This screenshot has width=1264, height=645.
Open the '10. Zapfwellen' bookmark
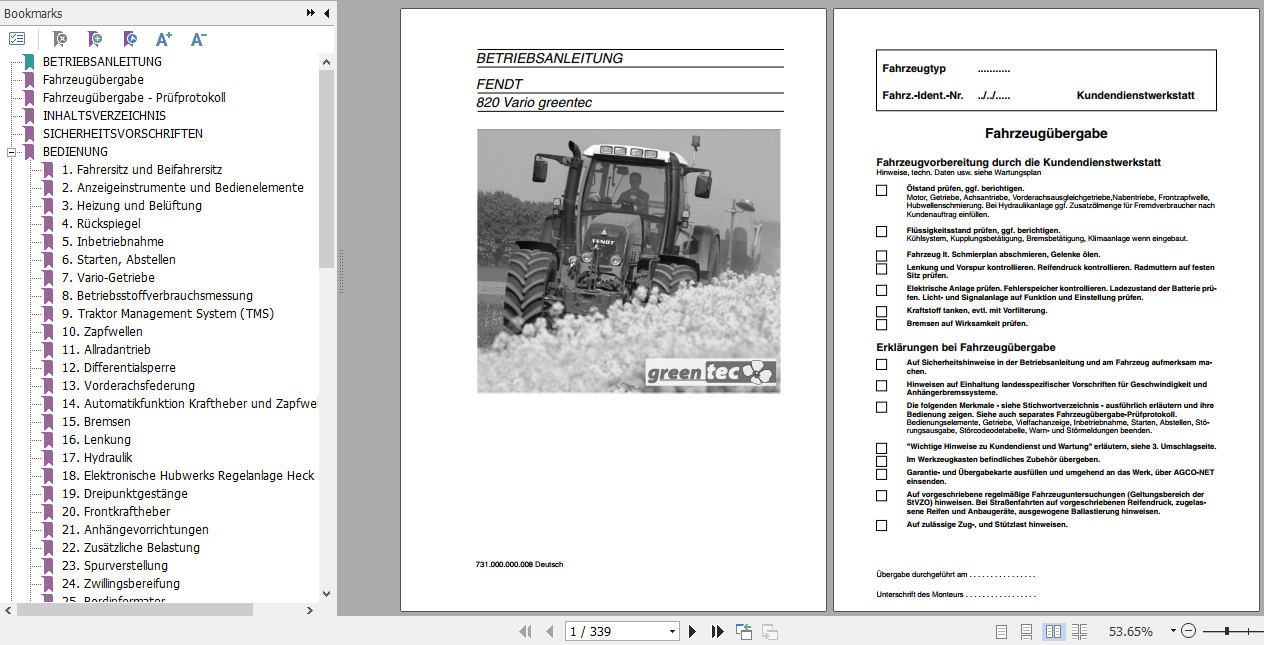pyautogui.click(x=102, y=331)
